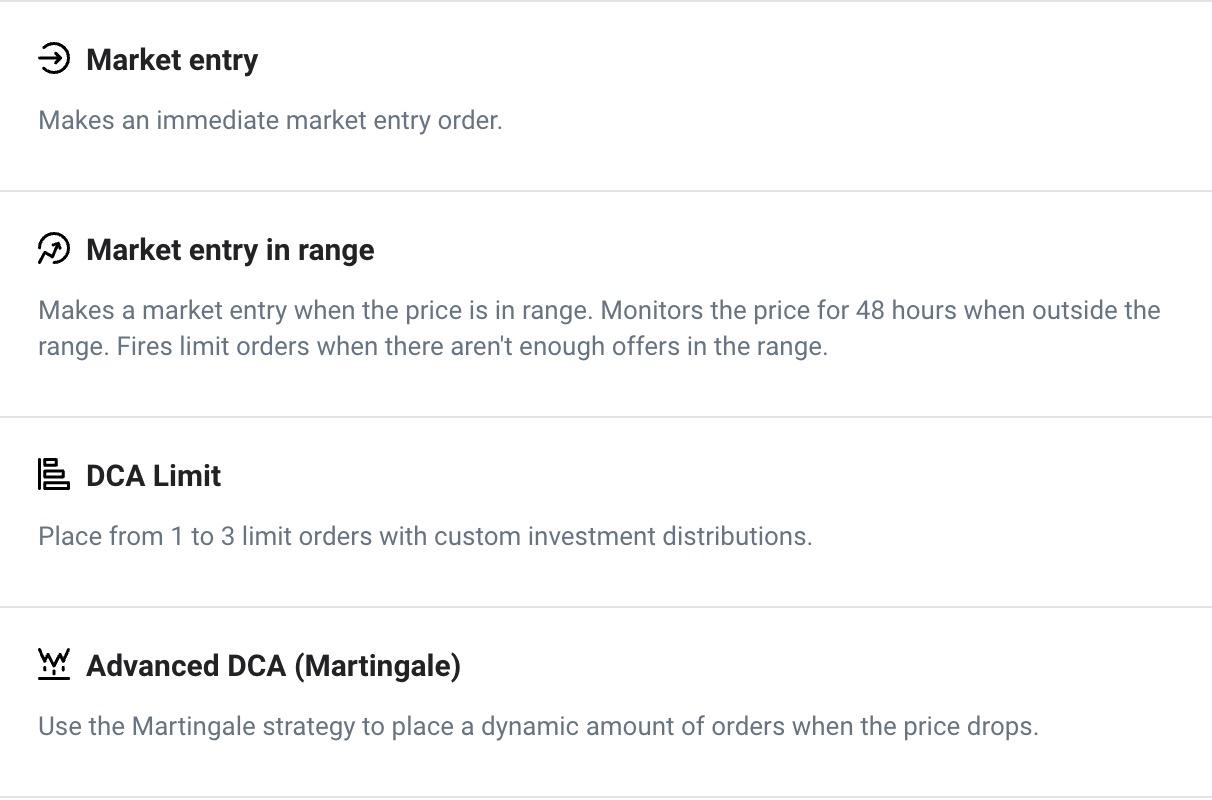
Task: Choose the DCA Limit heading
Action: tap(154, 475)
